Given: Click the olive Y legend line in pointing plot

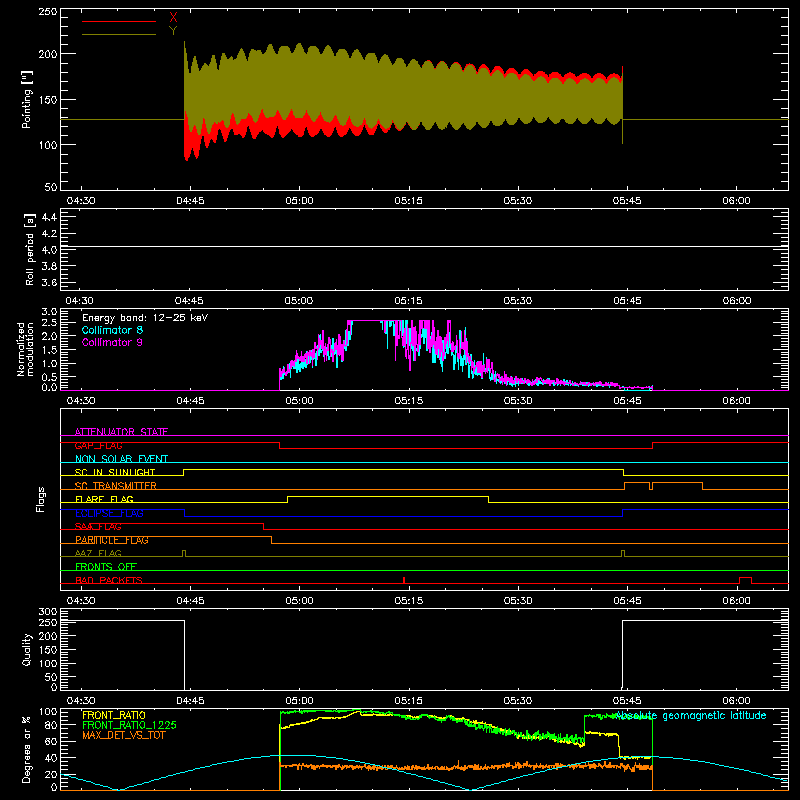Looking at the screenshot, I should [x=119, y=35].
